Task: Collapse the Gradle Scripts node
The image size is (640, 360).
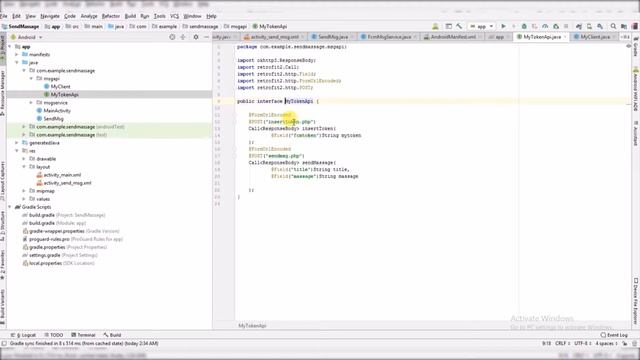Action: click(x=10, y=207)
